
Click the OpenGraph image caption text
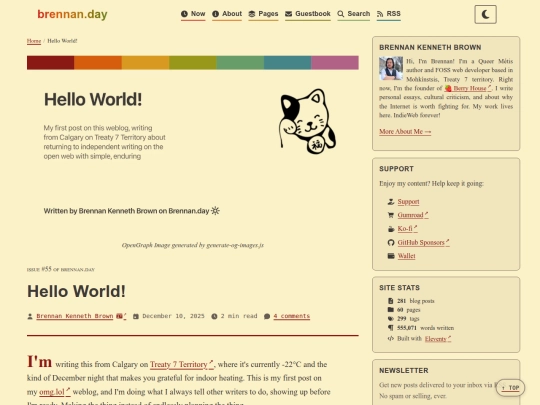coord(193,245)
